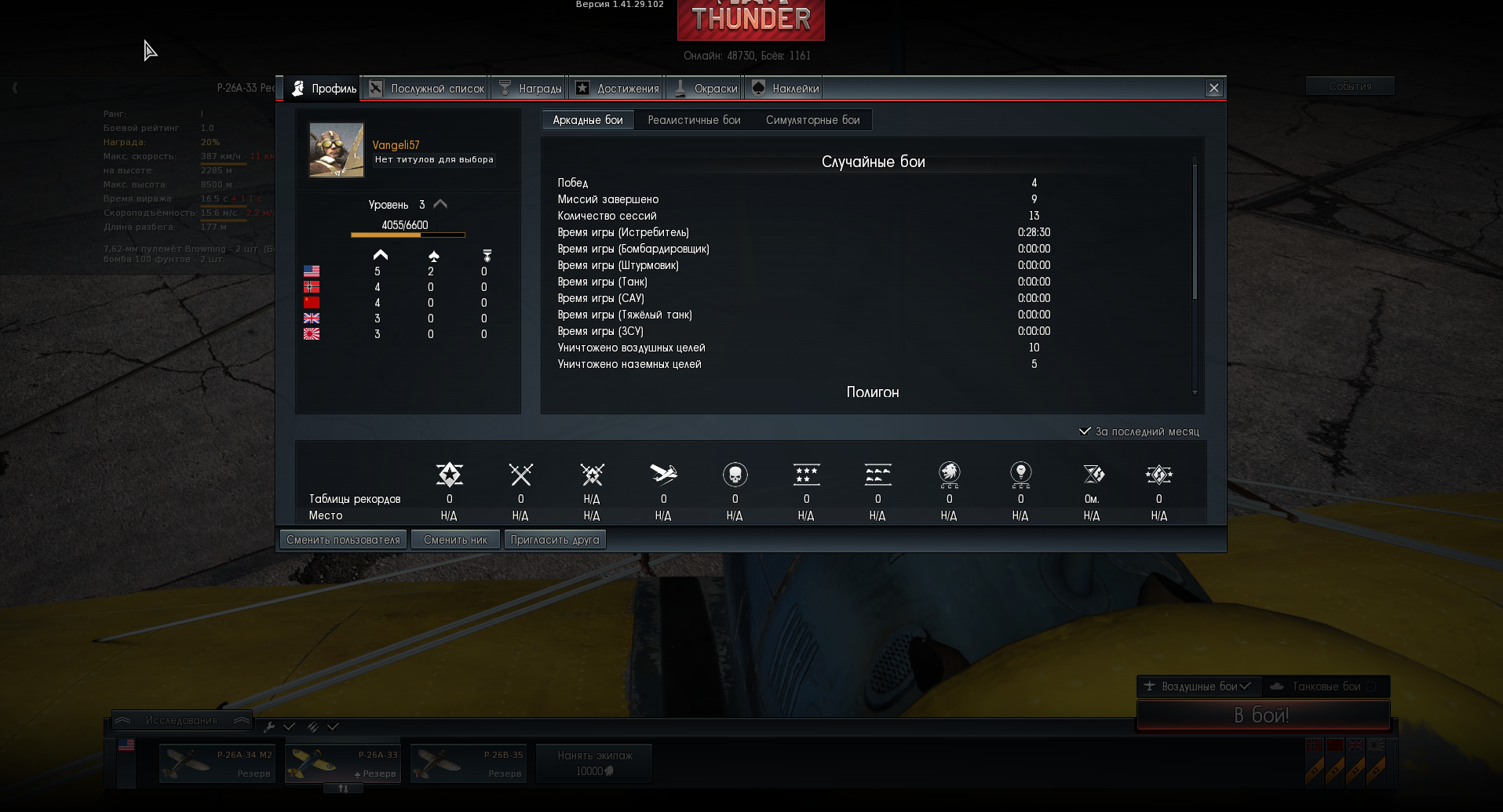Click the crossed swords leaderboard icon
Viewport: 1503px width, 812px height.
pos(520,474)
